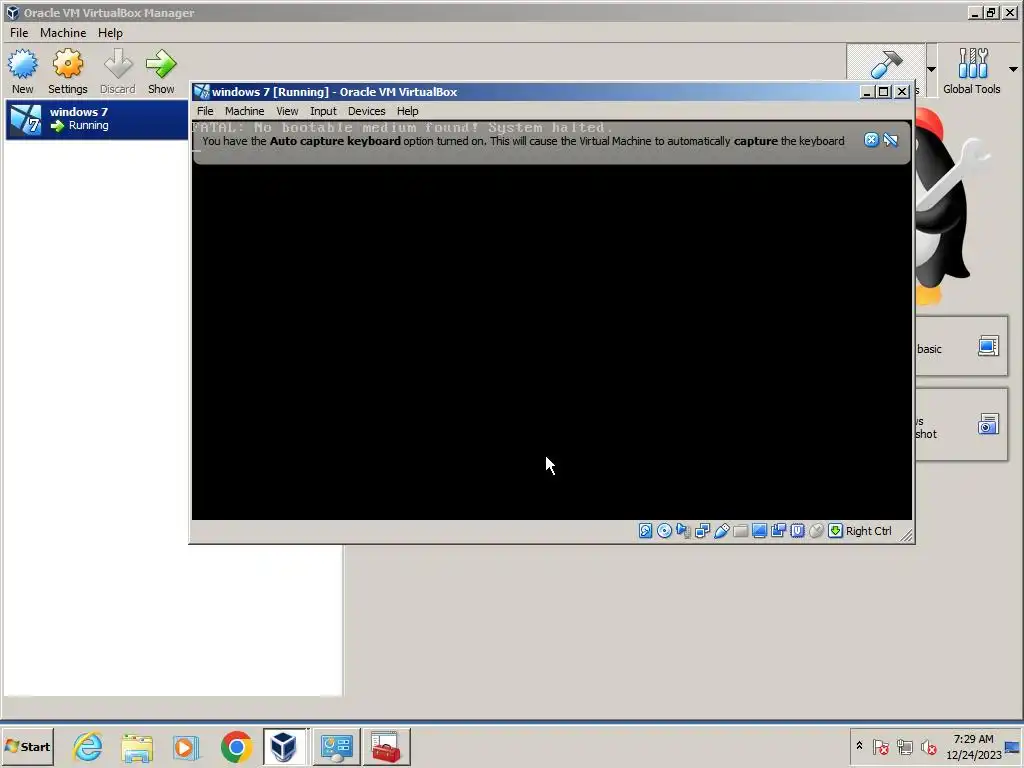Open File menu in VM window
The width and height of the screenshot is (1024, 768).
205,111
